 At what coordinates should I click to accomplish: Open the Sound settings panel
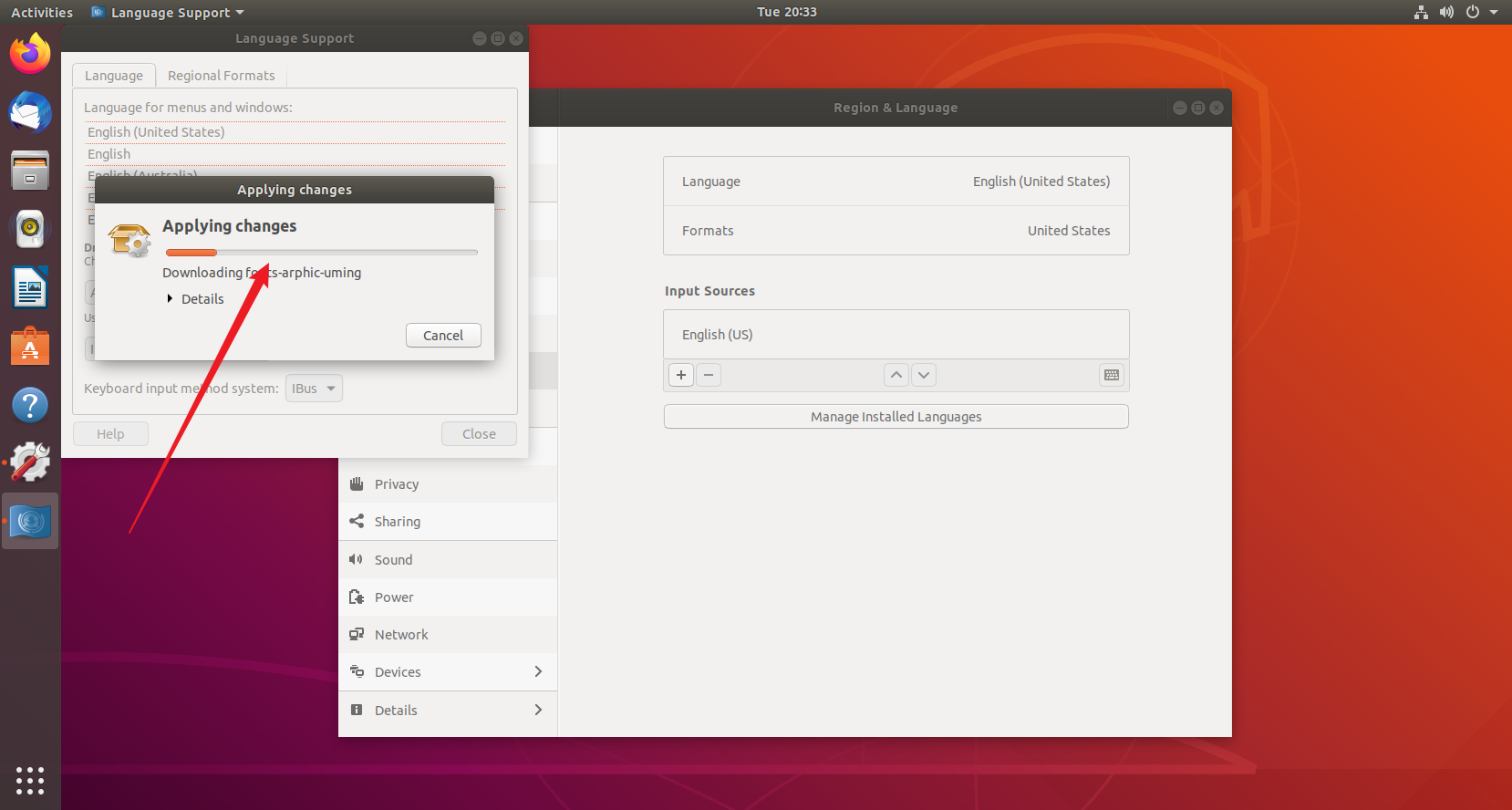(448, 559)
